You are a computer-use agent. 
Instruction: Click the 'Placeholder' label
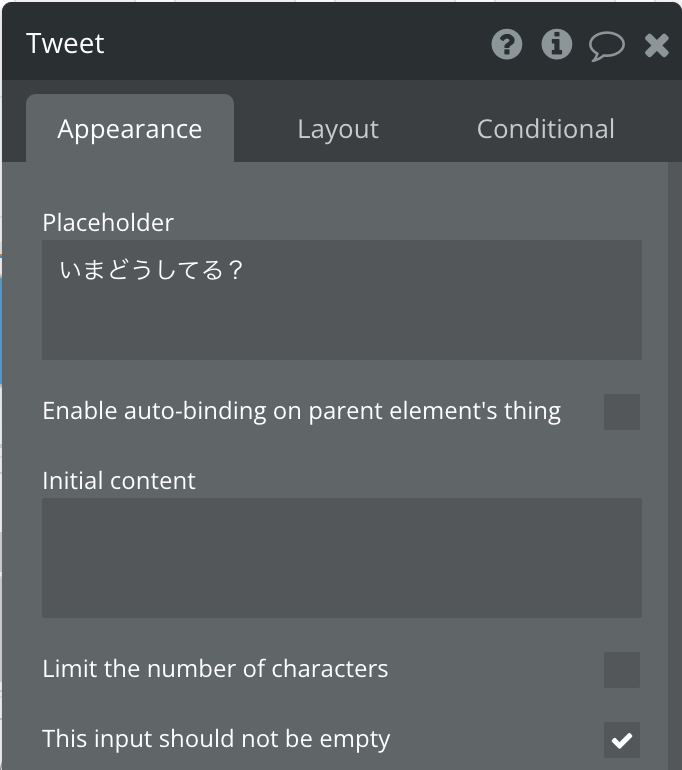pos(108,223)
